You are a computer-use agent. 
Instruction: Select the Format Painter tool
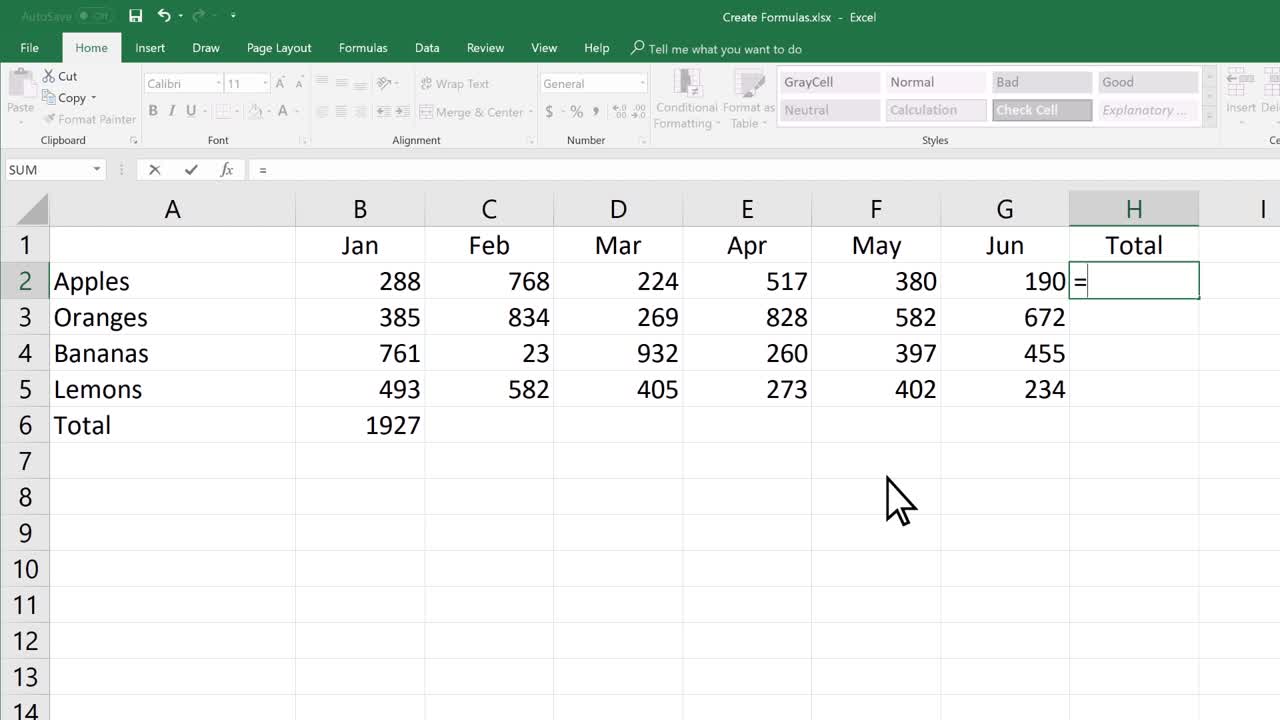(89, 119)
